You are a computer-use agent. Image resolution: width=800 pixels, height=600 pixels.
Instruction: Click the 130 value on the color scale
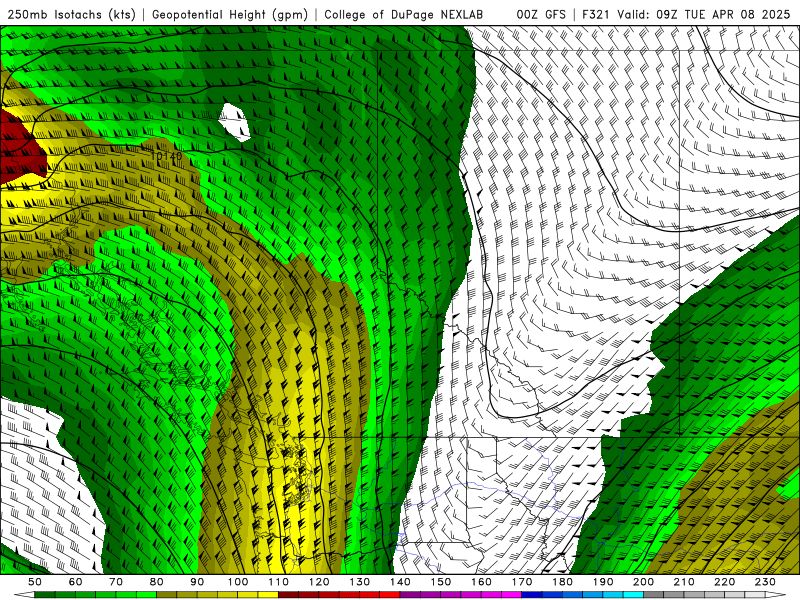[x=360, y=582]
